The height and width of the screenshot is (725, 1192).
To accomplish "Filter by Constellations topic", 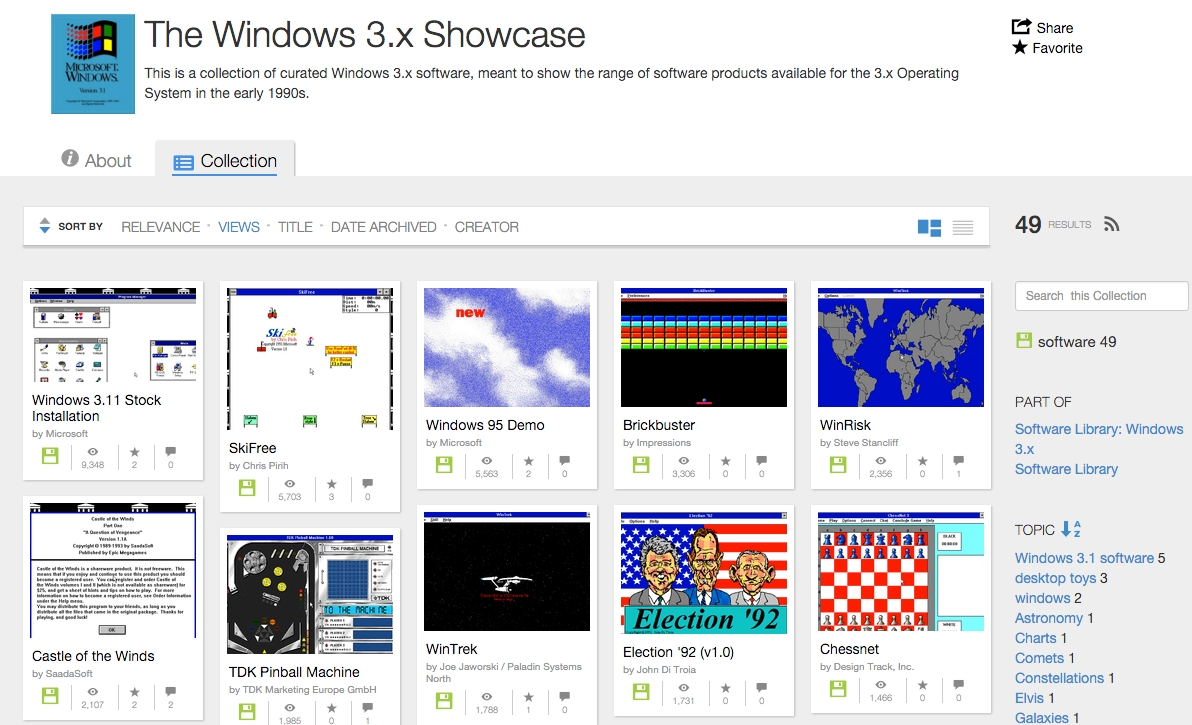I will click(x=1059, y=677).
